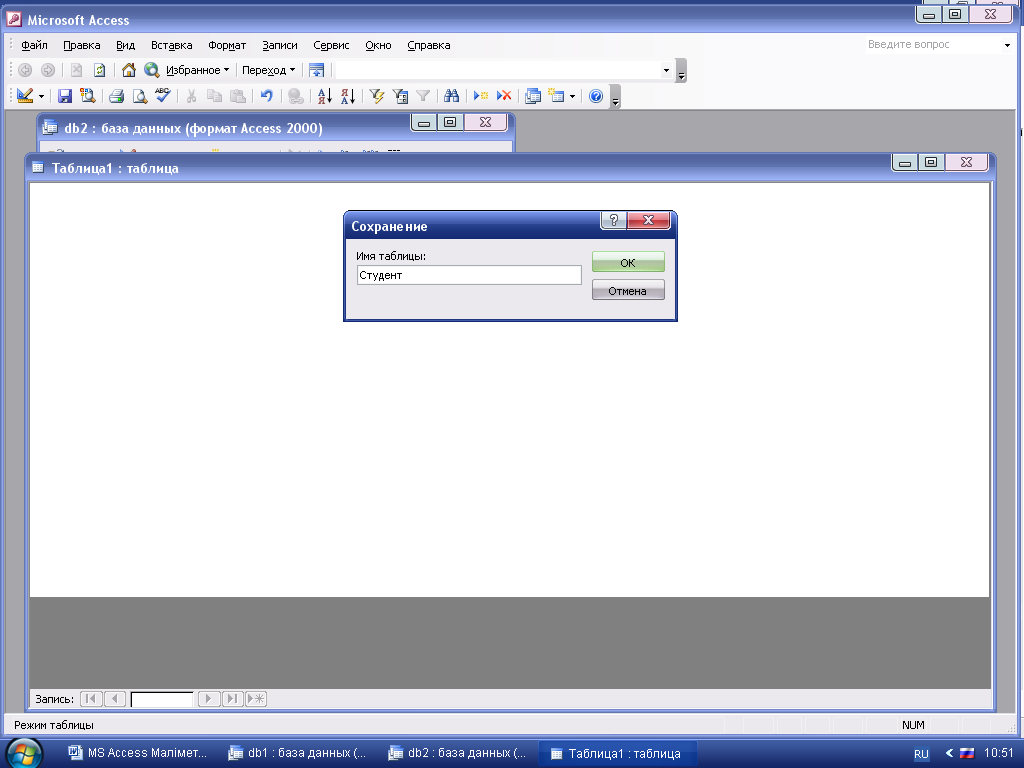Viewport: 1024px width, 768px height.
Task: Click the Print Preview icon
Action: (x=139, y=96)
